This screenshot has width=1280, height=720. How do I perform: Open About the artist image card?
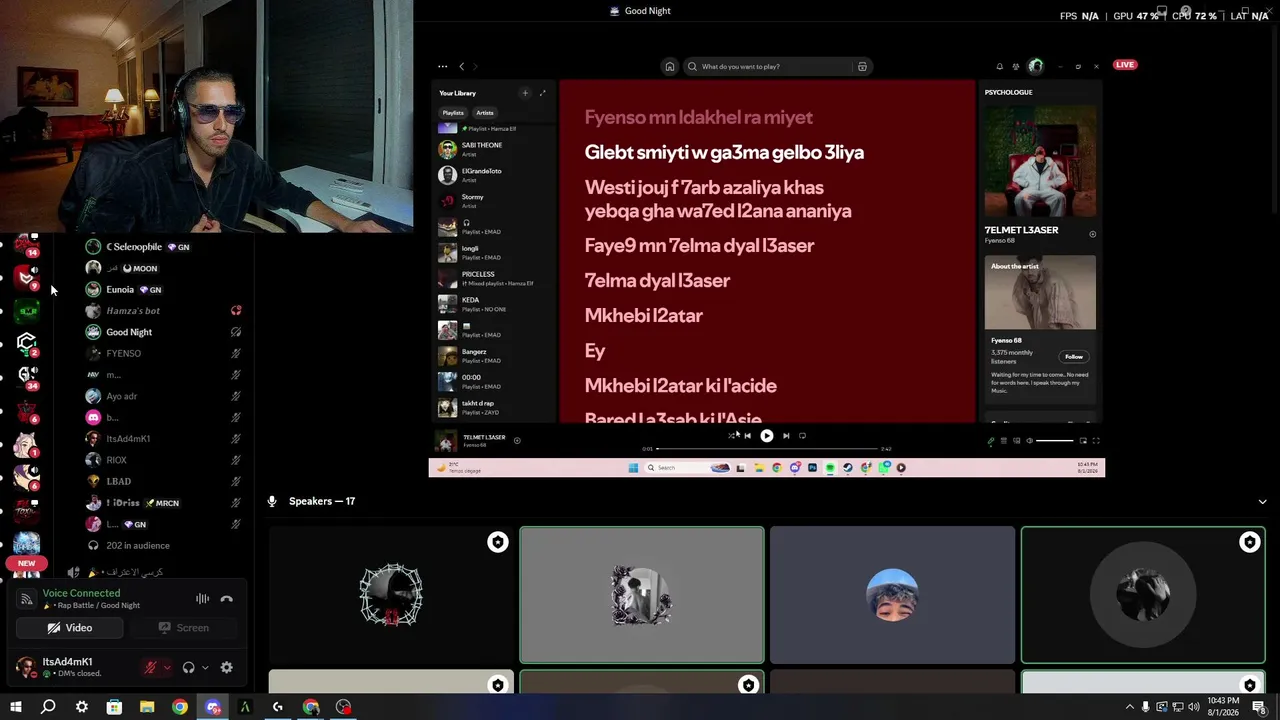pyautogui.click(x=1040, y=293)
